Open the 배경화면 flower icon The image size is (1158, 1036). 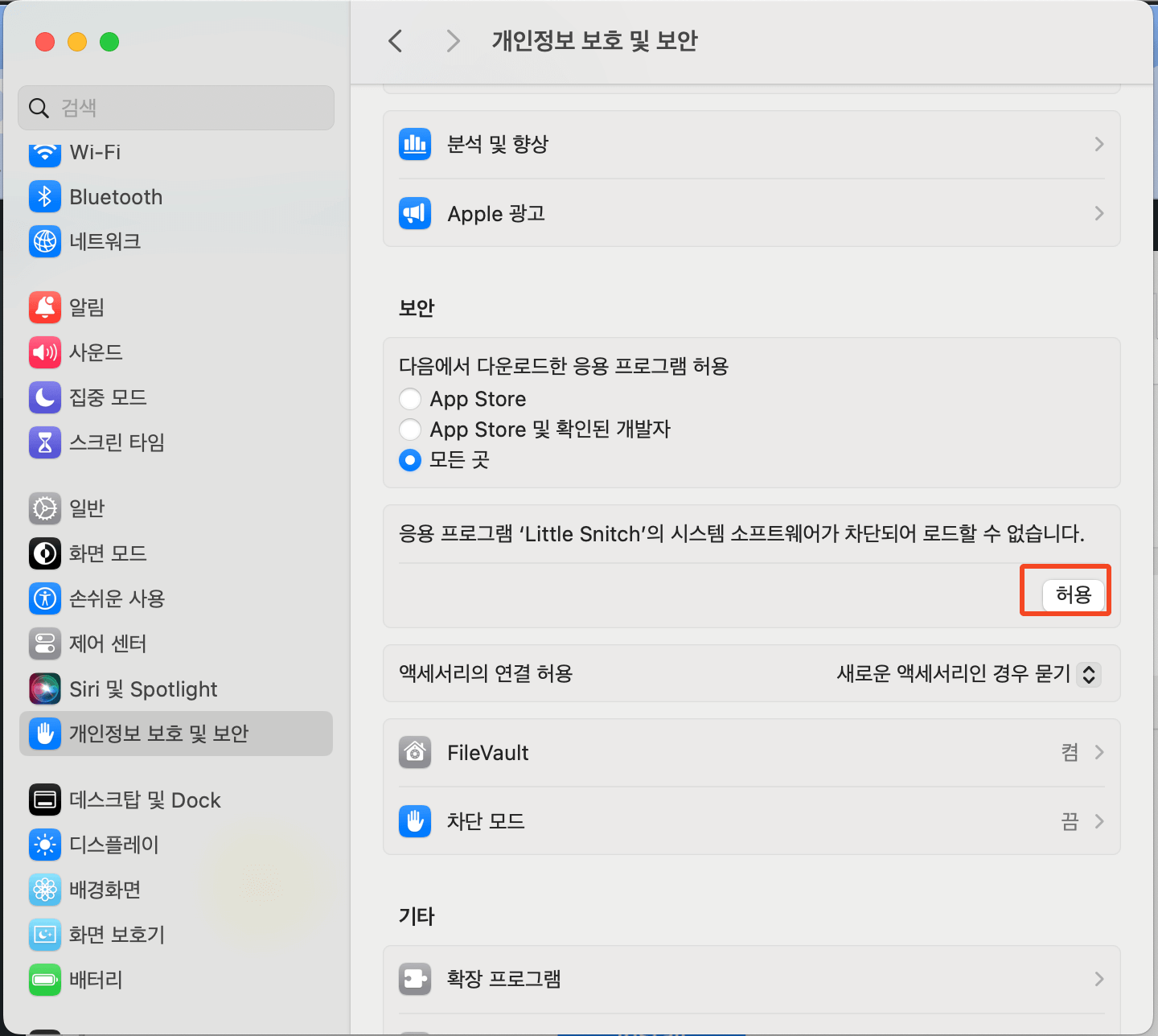pos(45,890)
